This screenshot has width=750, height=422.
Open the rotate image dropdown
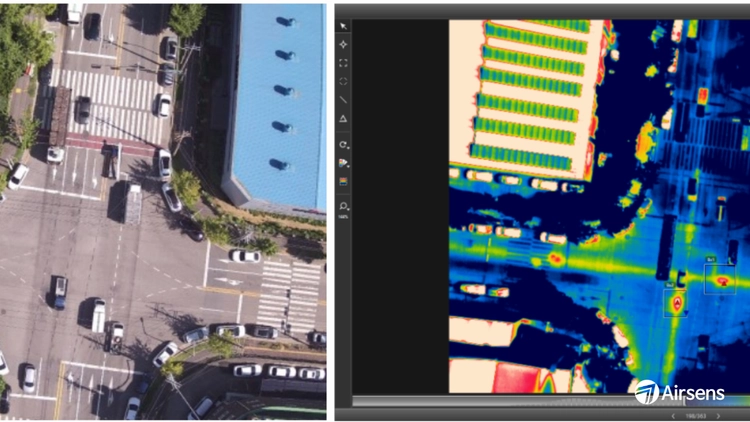coord(344,144)
